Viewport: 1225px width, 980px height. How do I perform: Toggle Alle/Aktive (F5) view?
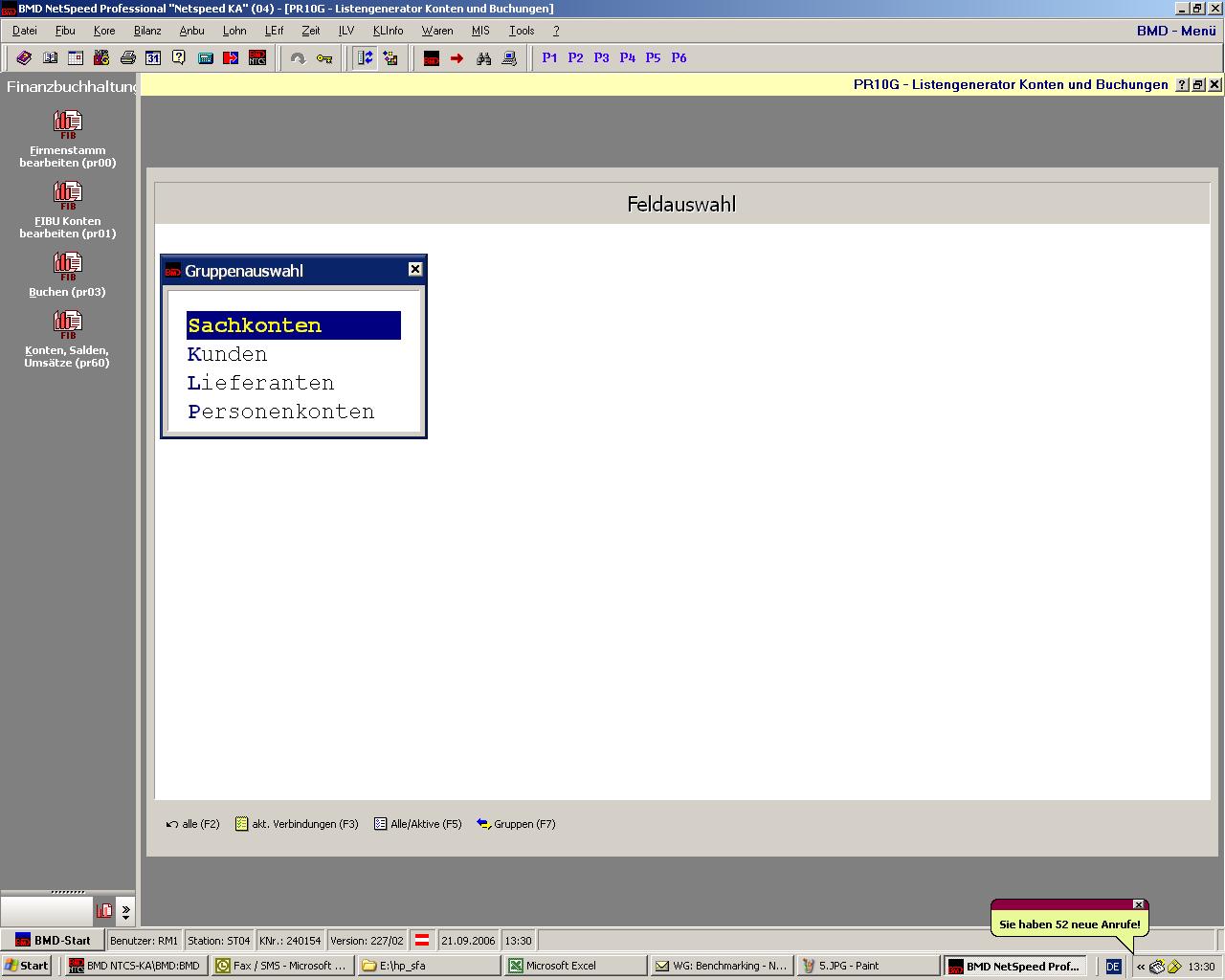coord(418,824)
